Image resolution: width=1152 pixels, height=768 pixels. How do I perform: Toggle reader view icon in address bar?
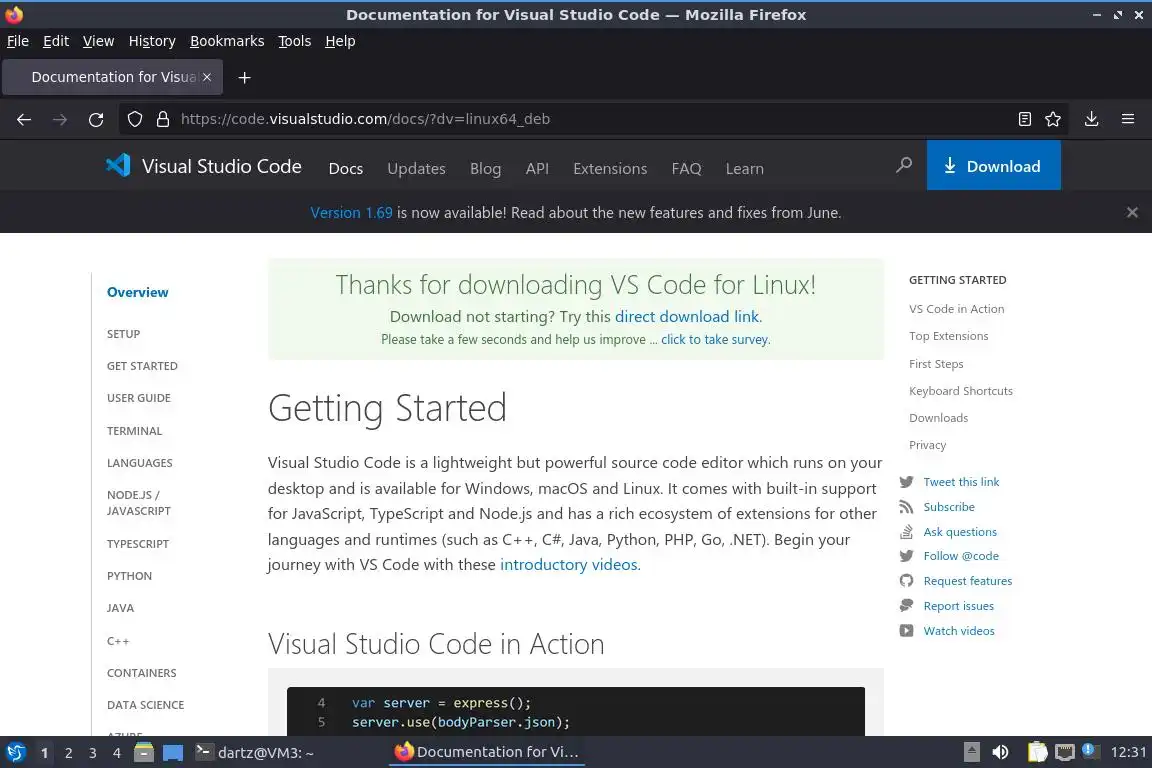pos(1025,119)
